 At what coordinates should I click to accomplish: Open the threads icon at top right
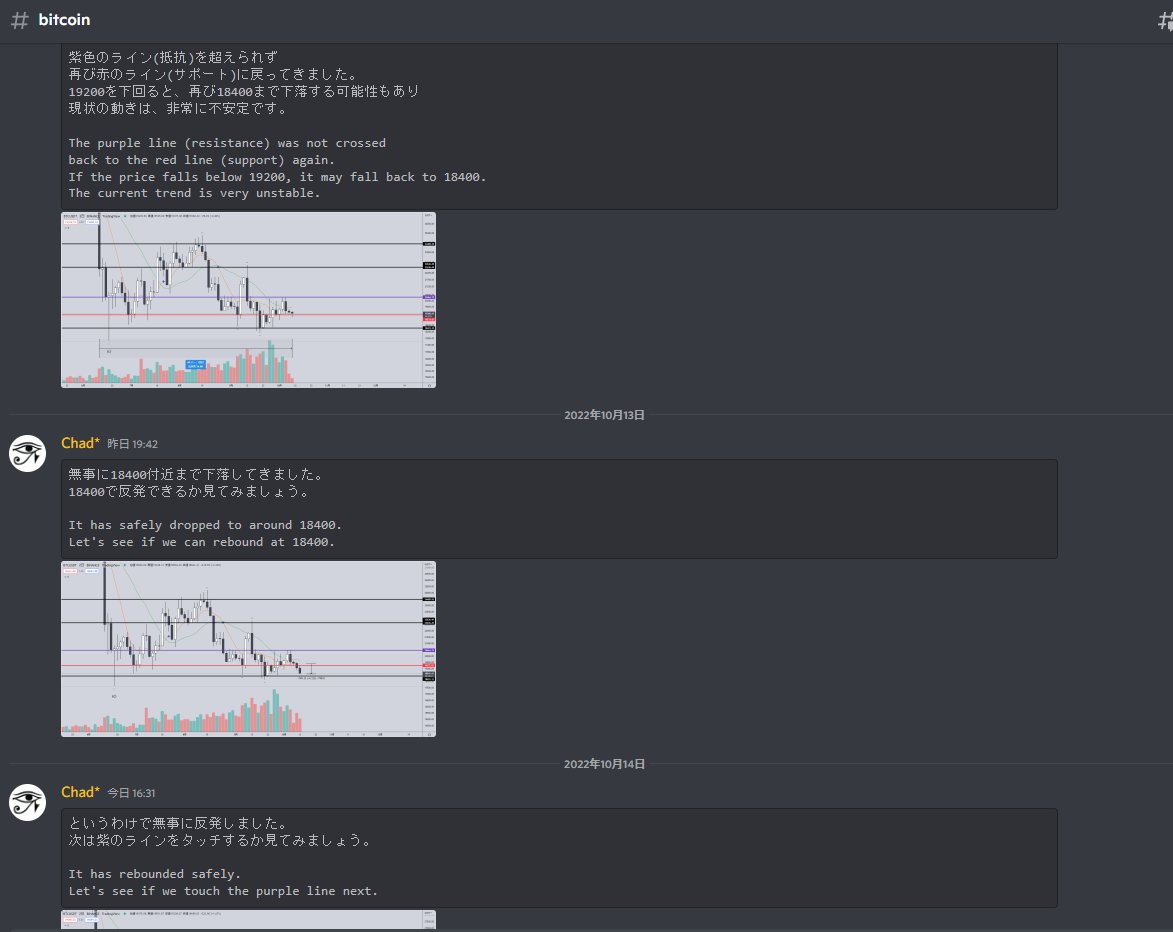point(1166,21)
